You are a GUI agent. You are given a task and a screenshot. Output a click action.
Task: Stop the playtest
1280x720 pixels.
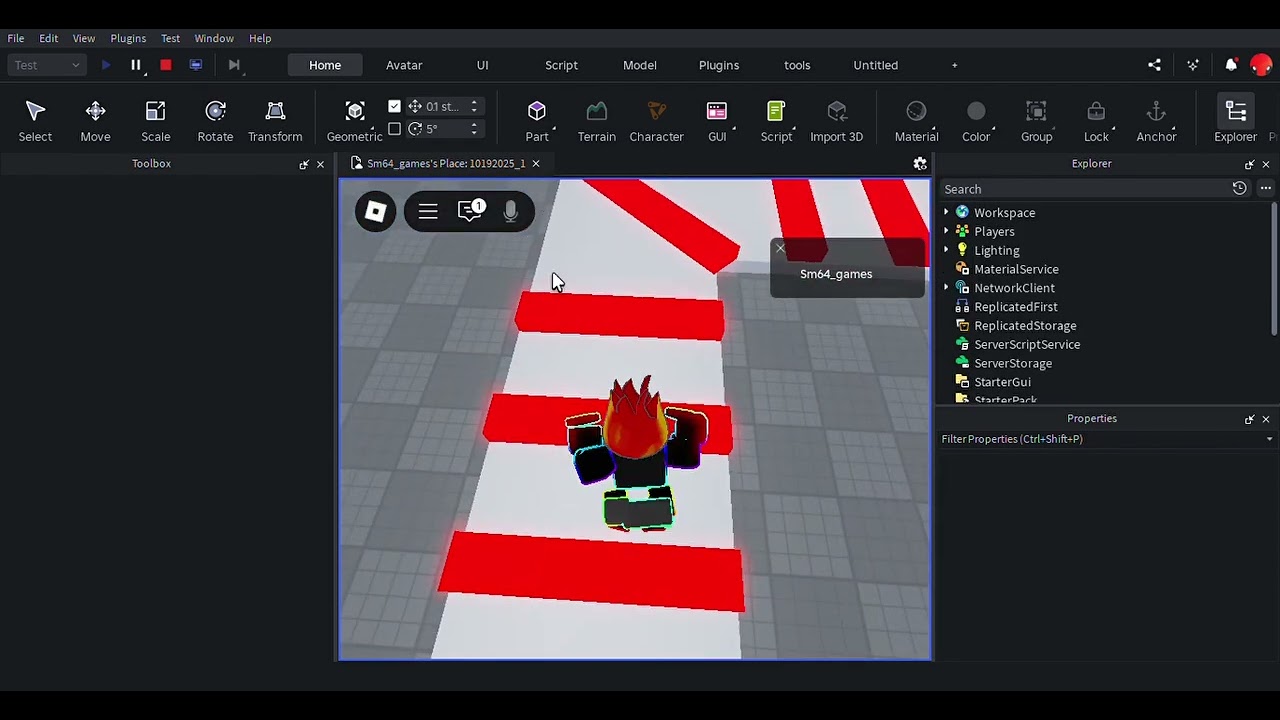click(x=166, y=65)
